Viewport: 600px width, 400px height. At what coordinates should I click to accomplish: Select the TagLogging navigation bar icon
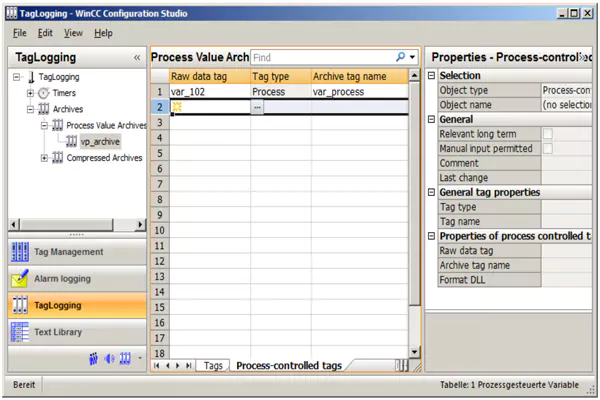(x=20, y=305)
